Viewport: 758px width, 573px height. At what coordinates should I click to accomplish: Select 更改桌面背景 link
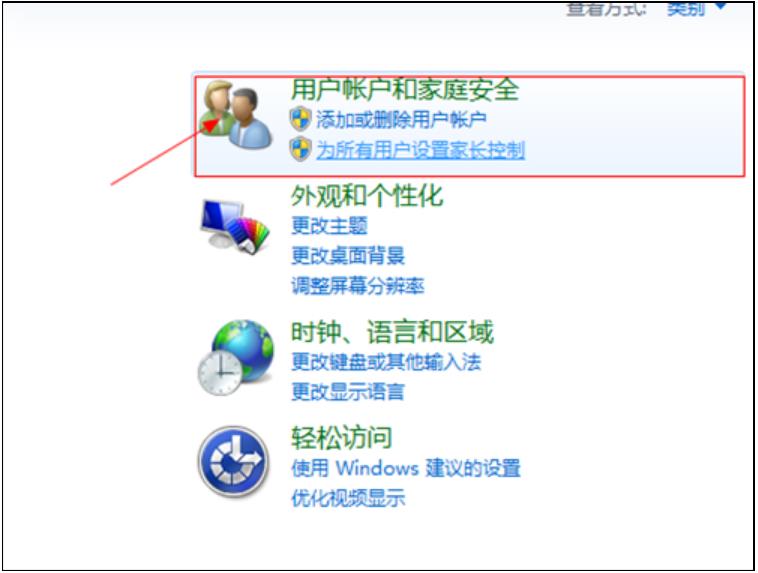click(x=348, y=256)
